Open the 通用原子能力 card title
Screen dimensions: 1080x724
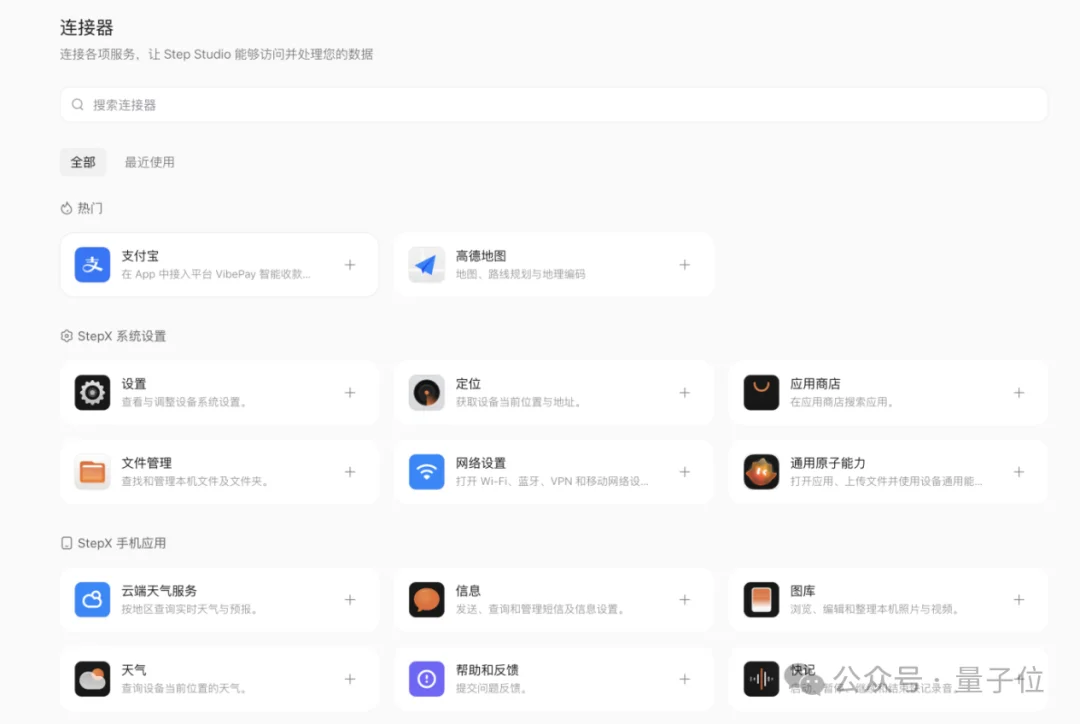pyautogui.click(x=828, y=463)
